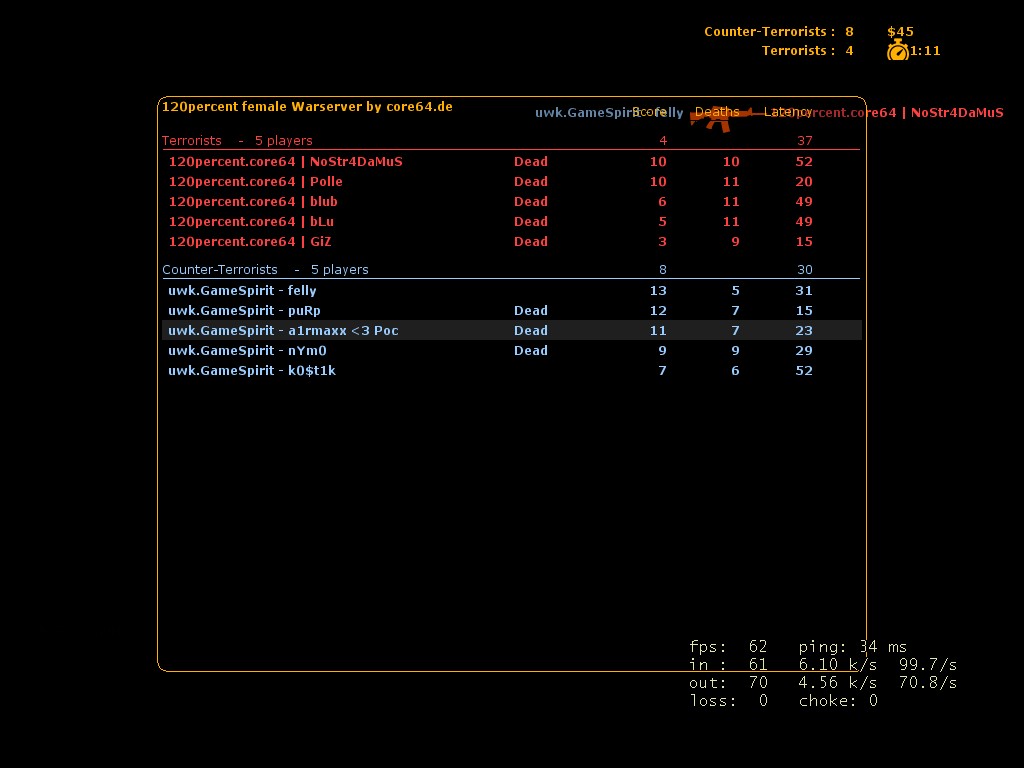This screenshot has height=768, width=1024.
Task: Click the round timer stopwatch icon
Action: pyautogui.click(x=897, y=51)
